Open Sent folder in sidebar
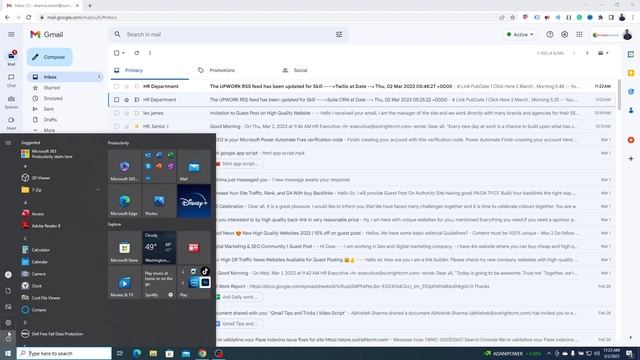Viewport: 640px width, 360px height. coord(49,109)
